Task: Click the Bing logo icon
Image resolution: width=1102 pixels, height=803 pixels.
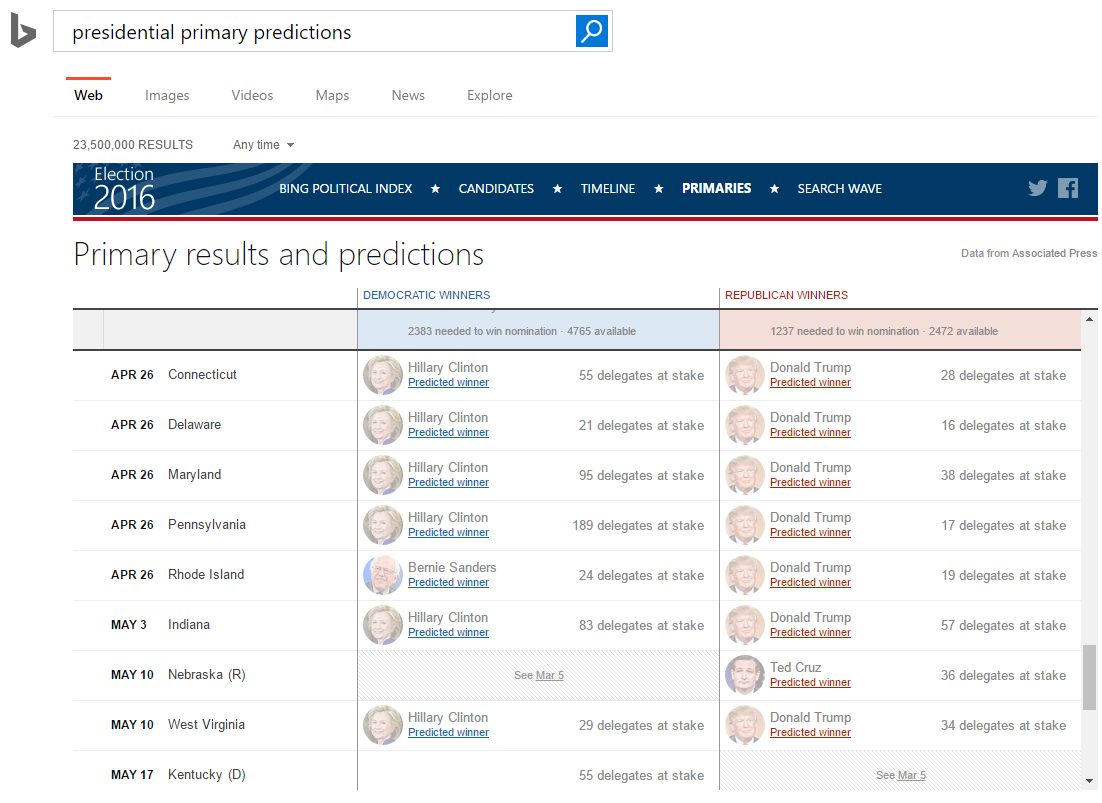Action: coord(23,31)
